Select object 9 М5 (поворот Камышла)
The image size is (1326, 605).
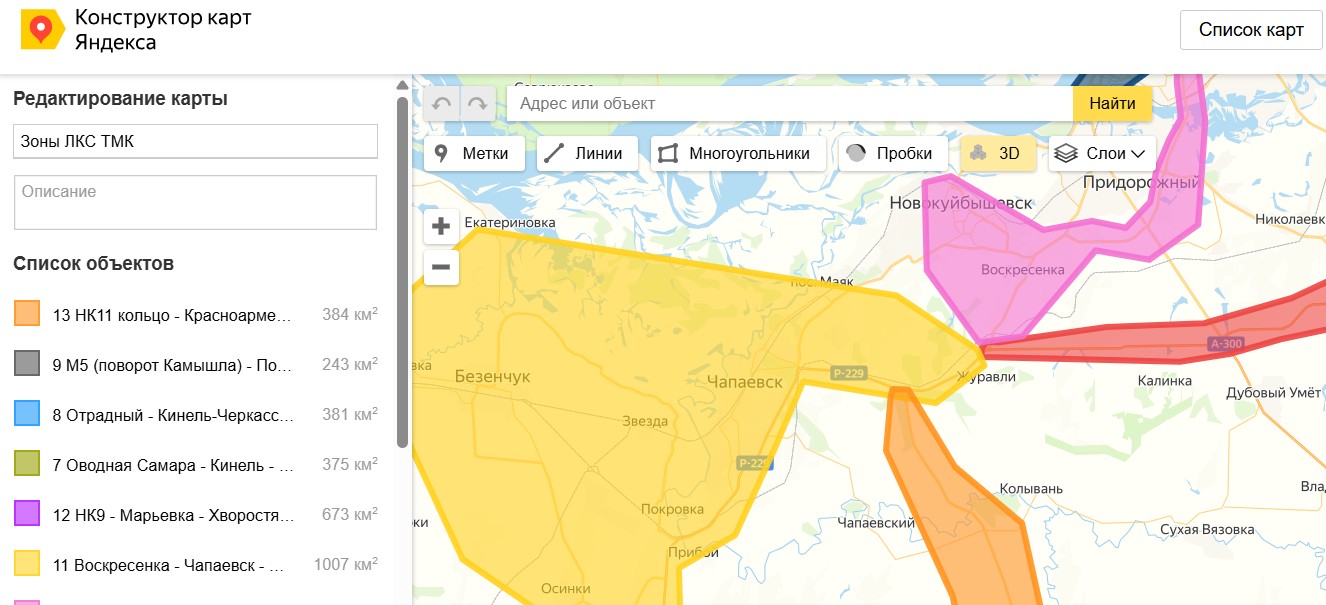tap(172, 365)
